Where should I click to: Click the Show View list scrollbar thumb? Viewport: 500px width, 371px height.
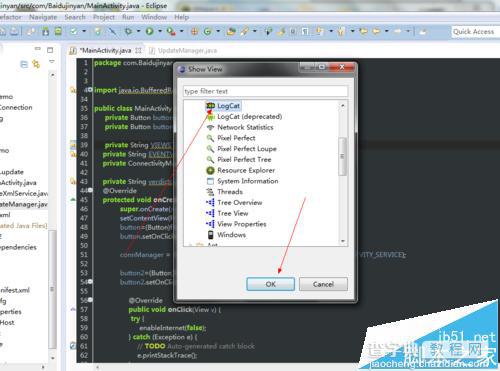pos(342,156)
